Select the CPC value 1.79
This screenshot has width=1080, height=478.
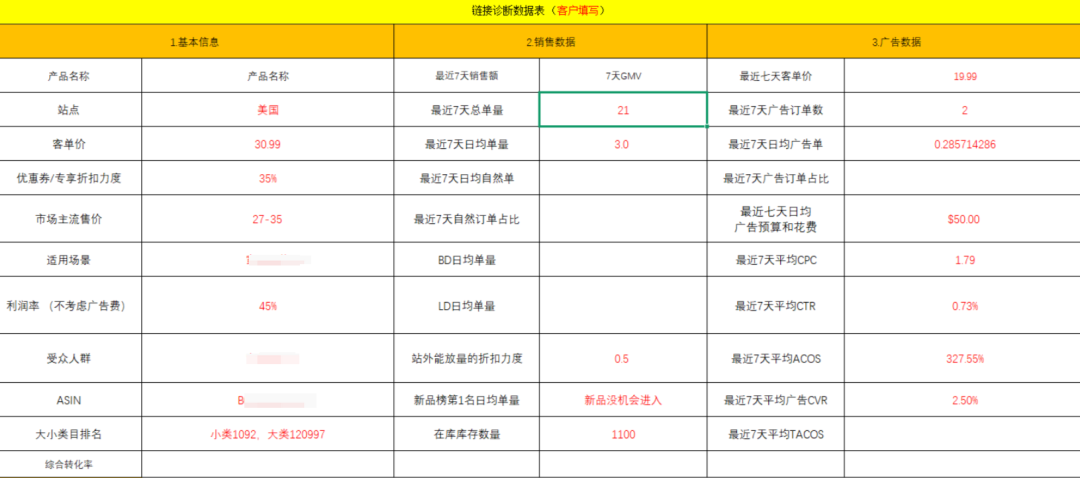964,260
